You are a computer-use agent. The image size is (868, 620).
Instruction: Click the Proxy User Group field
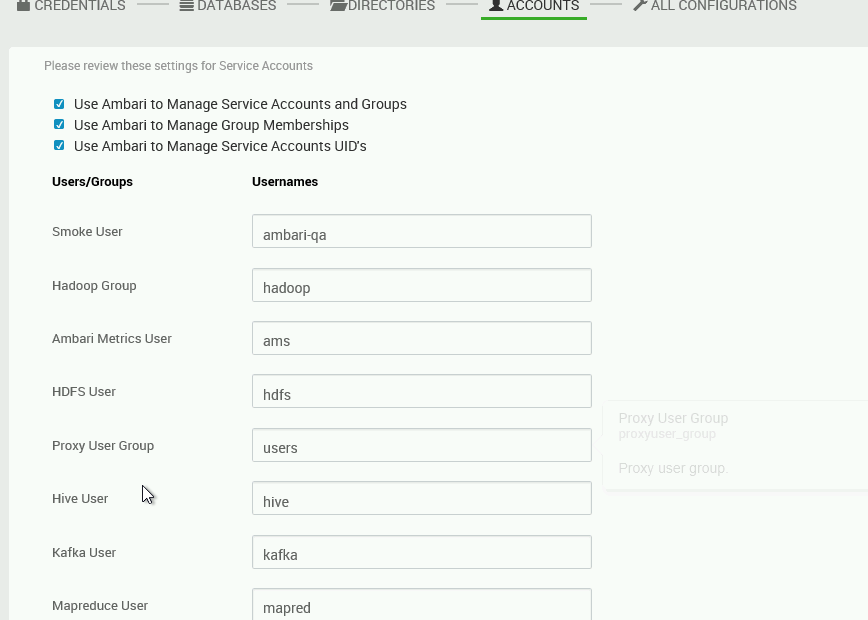coord(422,445)
